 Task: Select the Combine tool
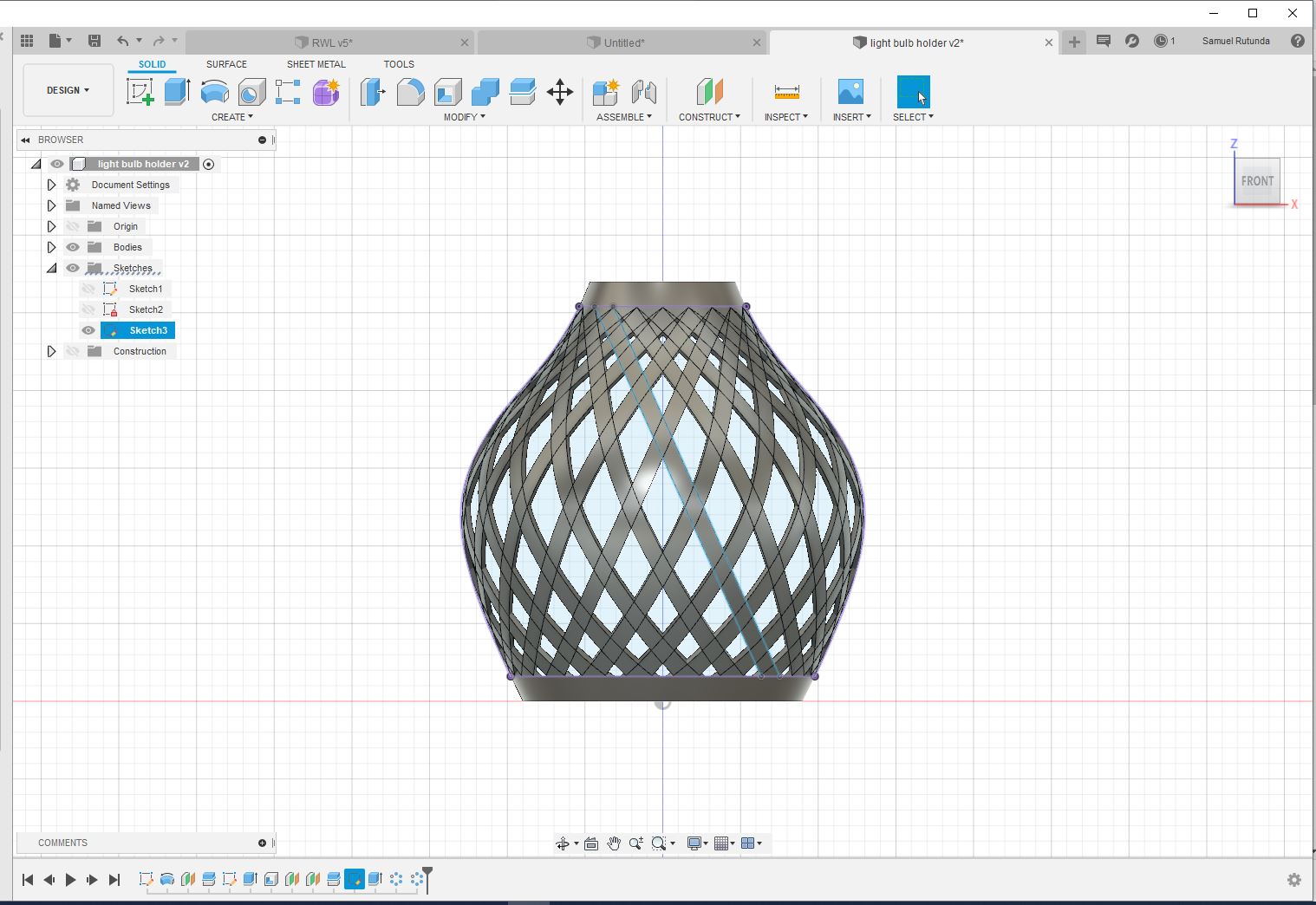click(x=485, y=92)
